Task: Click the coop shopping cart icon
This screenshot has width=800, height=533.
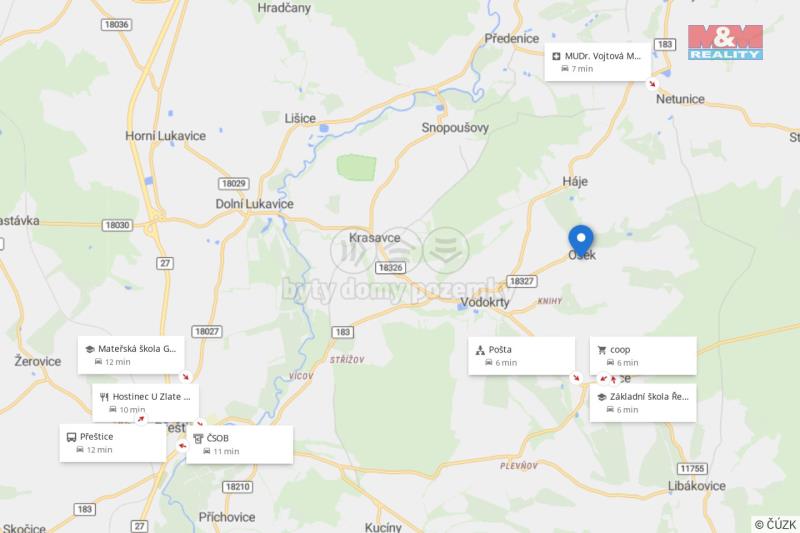Action: pos(602,350)
